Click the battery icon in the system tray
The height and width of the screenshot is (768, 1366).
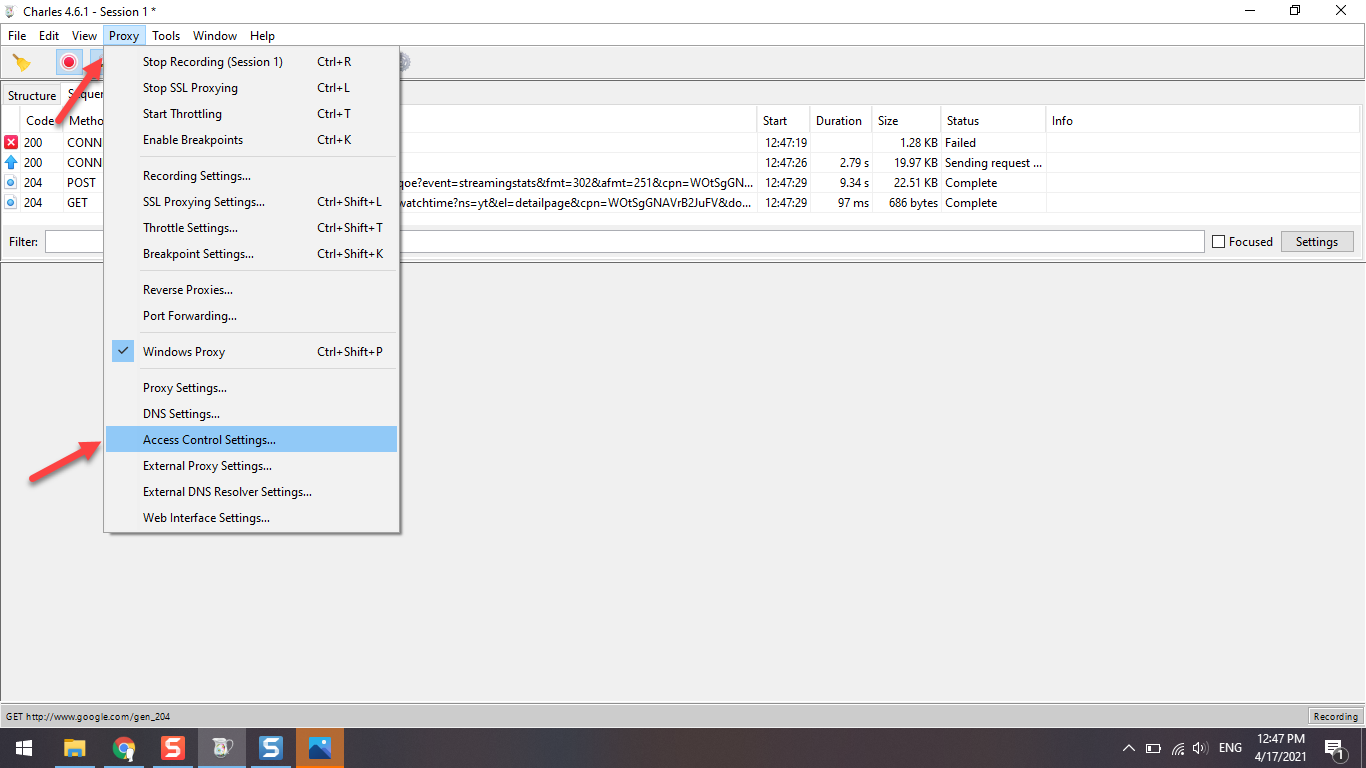pos(1153,748)
